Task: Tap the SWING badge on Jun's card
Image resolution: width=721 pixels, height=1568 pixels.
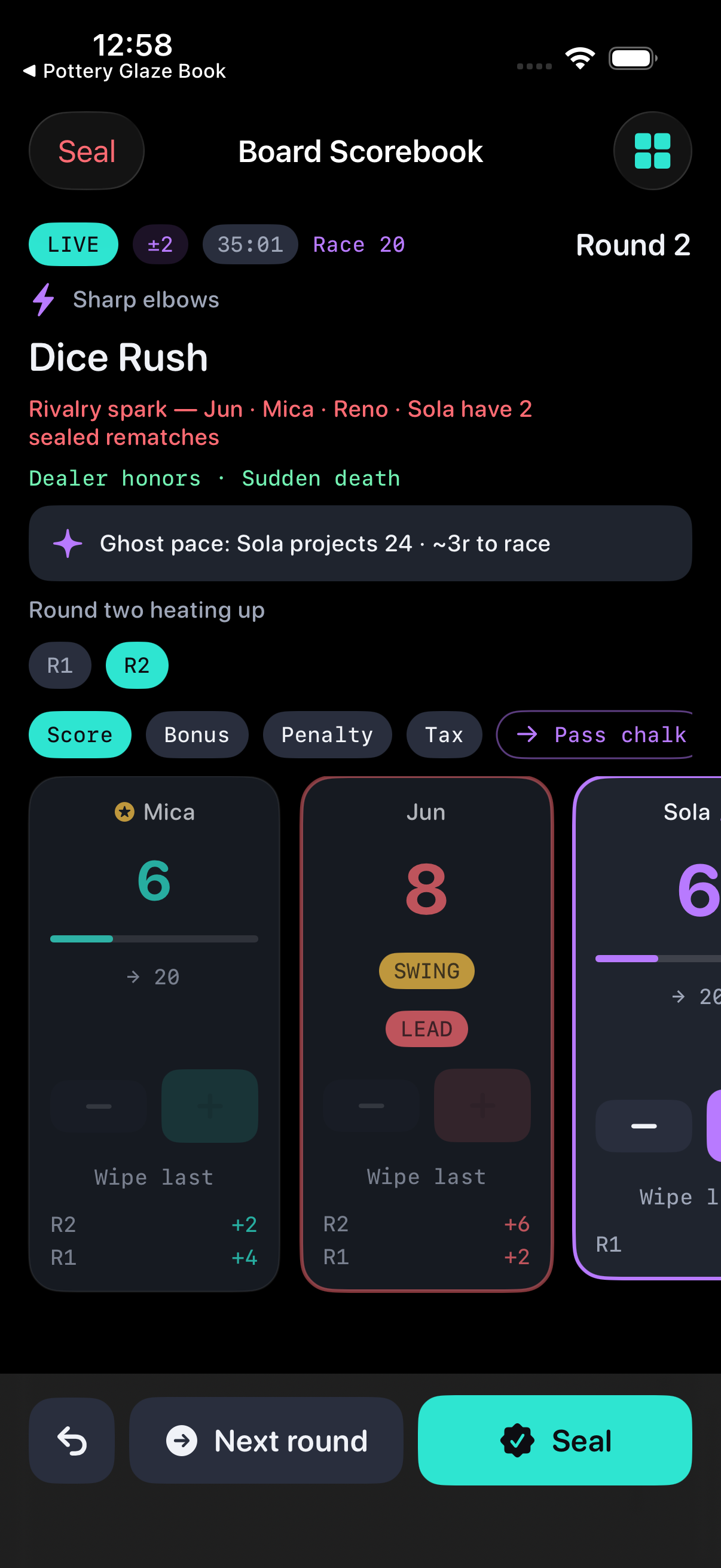Action: (426, 971)
